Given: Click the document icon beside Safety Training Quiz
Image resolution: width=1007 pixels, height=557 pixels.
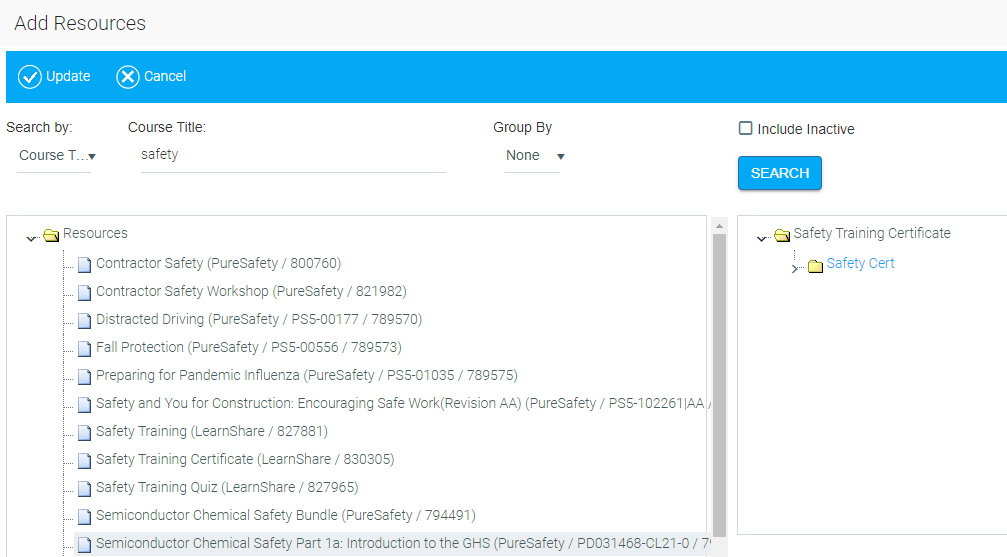Looking at the screenshot, I should click(x=84, y=489).
